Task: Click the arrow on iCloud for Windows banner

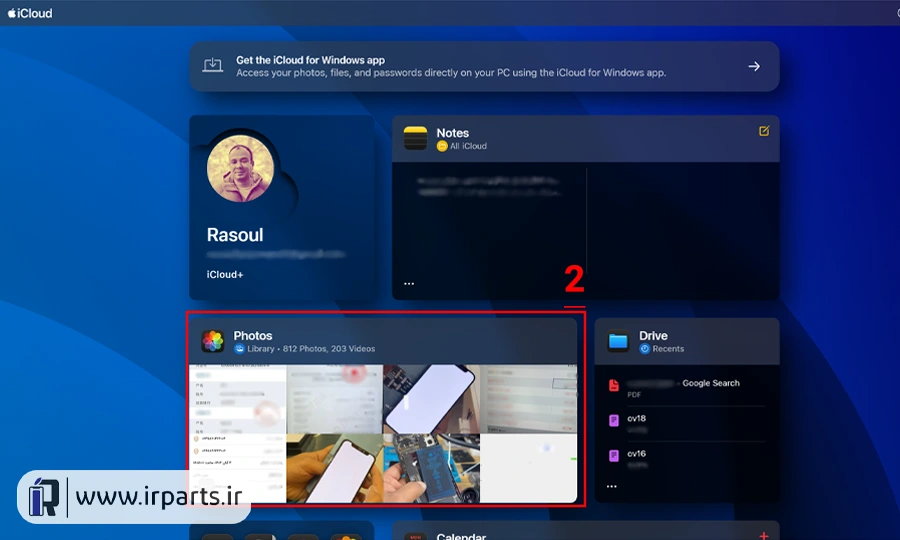Action: point(754,67)
